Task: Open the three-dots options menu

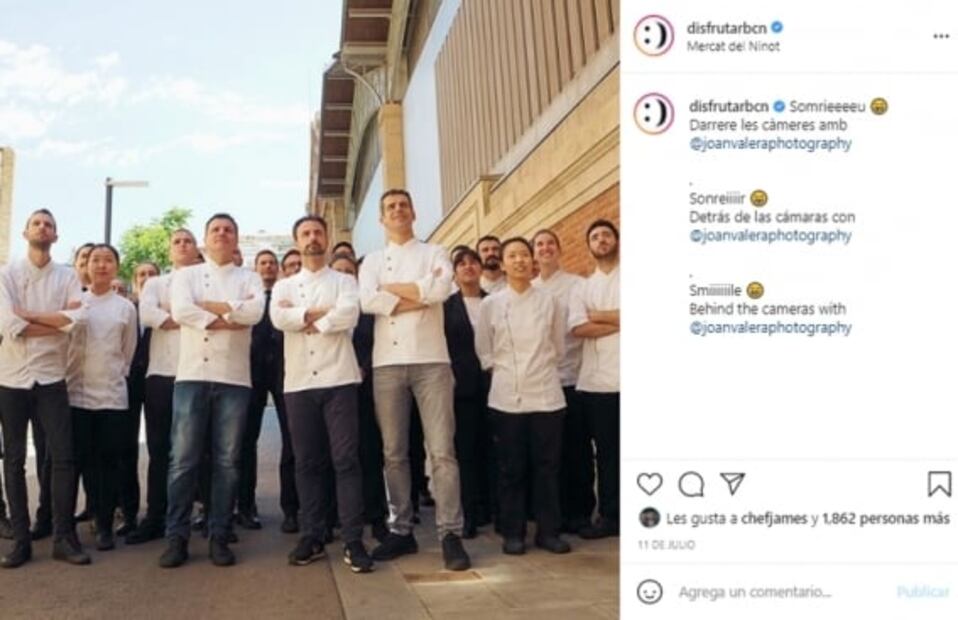Action: [x=941, y=37]
